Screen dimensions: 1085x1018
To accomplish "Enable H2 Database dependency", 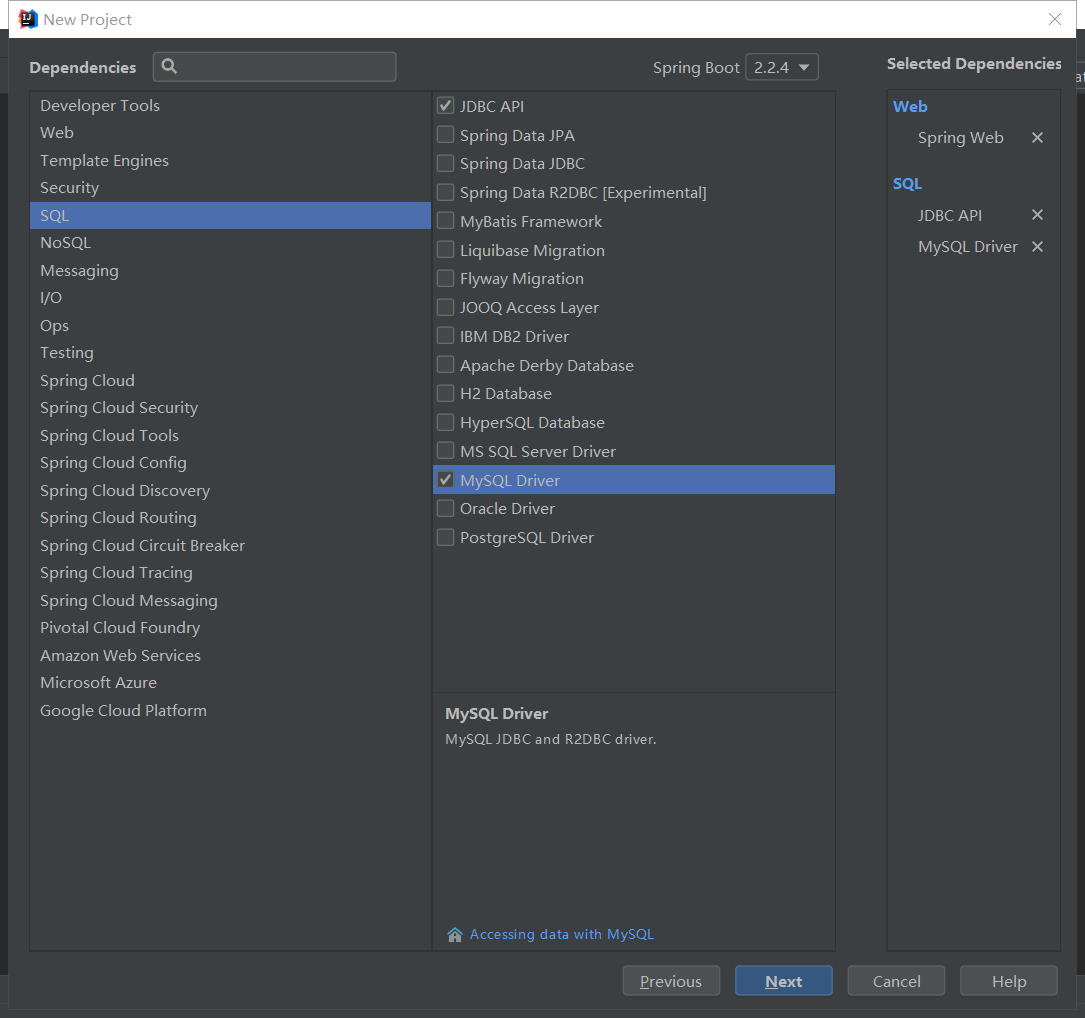I will pos(445,393).
